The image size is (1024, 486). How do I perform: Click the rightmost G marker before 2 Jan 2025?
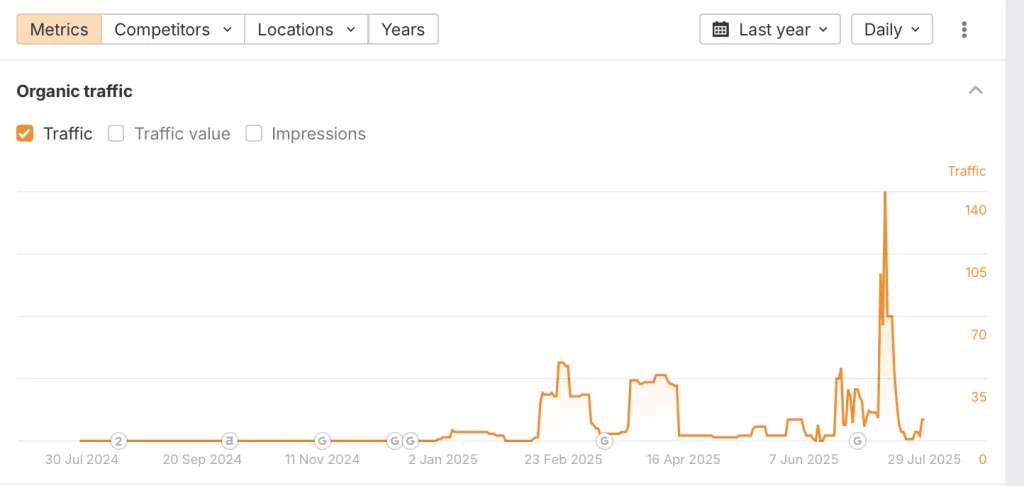click(x=410, y=441)
